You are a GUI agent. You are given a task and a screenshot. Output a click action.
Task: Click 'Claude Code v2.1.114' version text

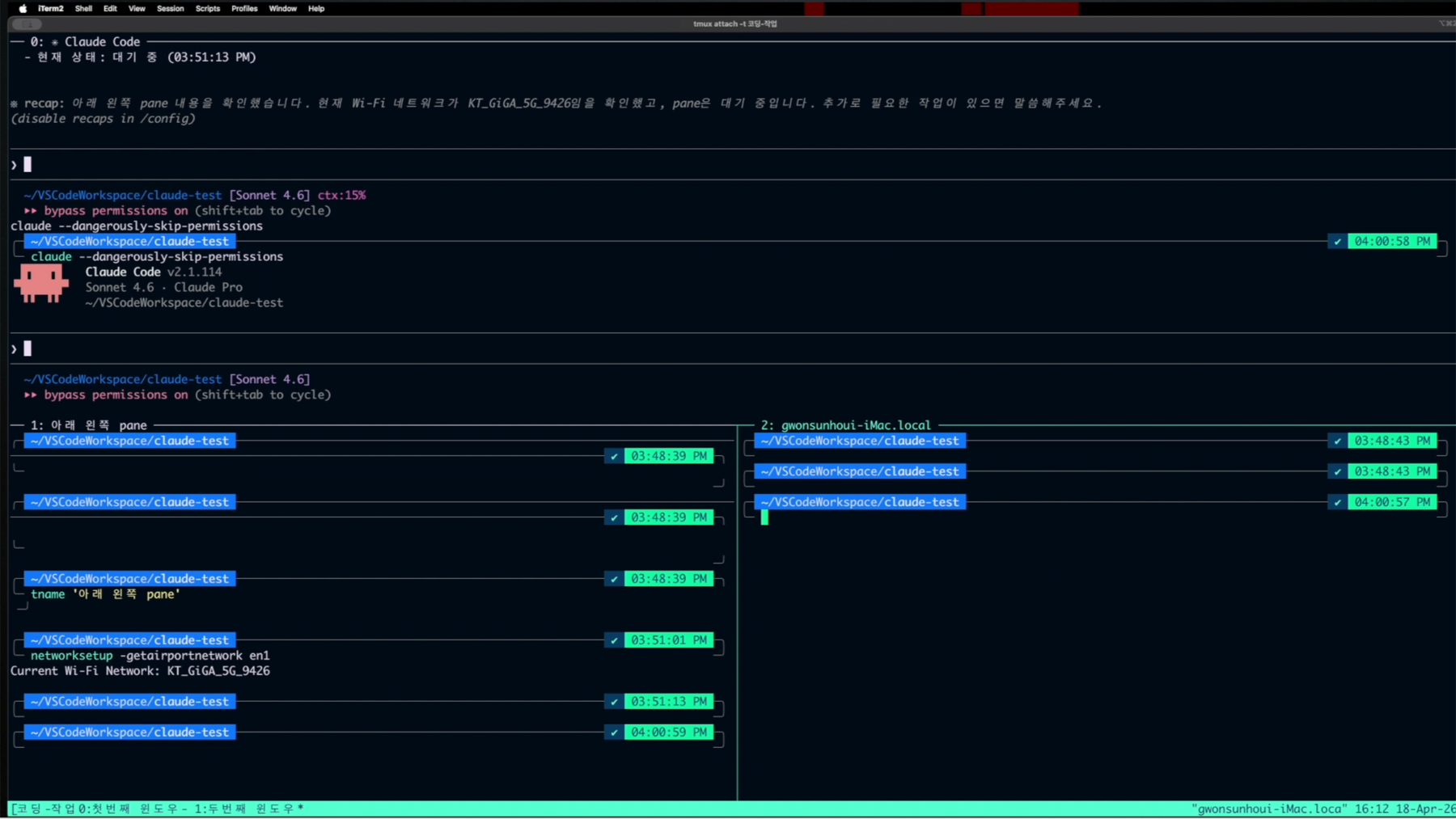pos(154,272)
